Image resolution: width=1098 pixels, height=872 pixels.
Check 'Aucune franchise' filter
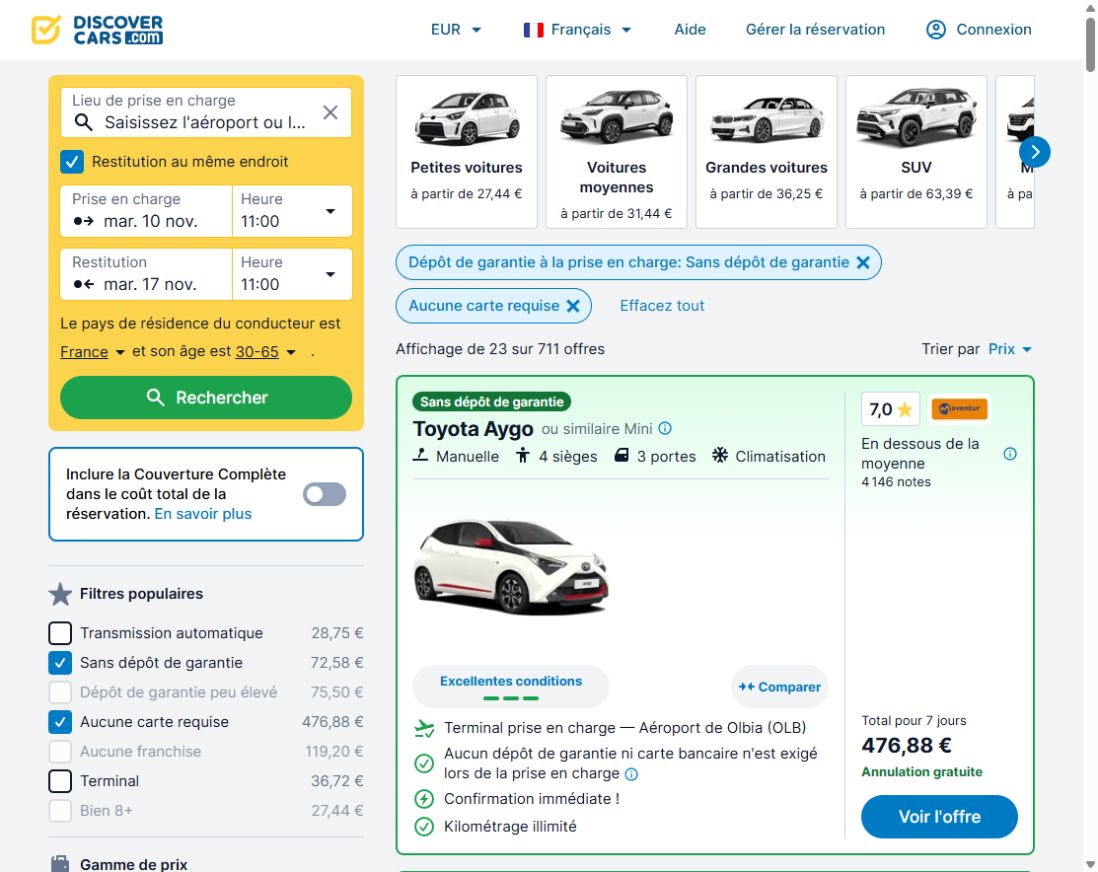(x=60, y=752)
